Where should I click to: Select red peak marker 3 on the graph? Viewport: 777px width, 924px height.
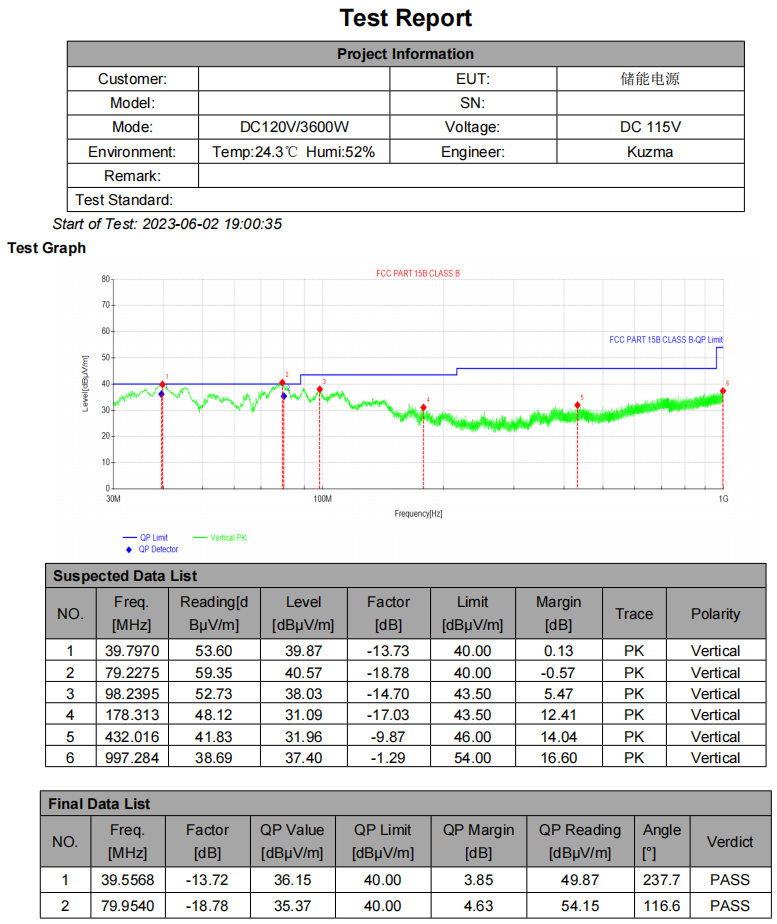(x=320, y=389)
